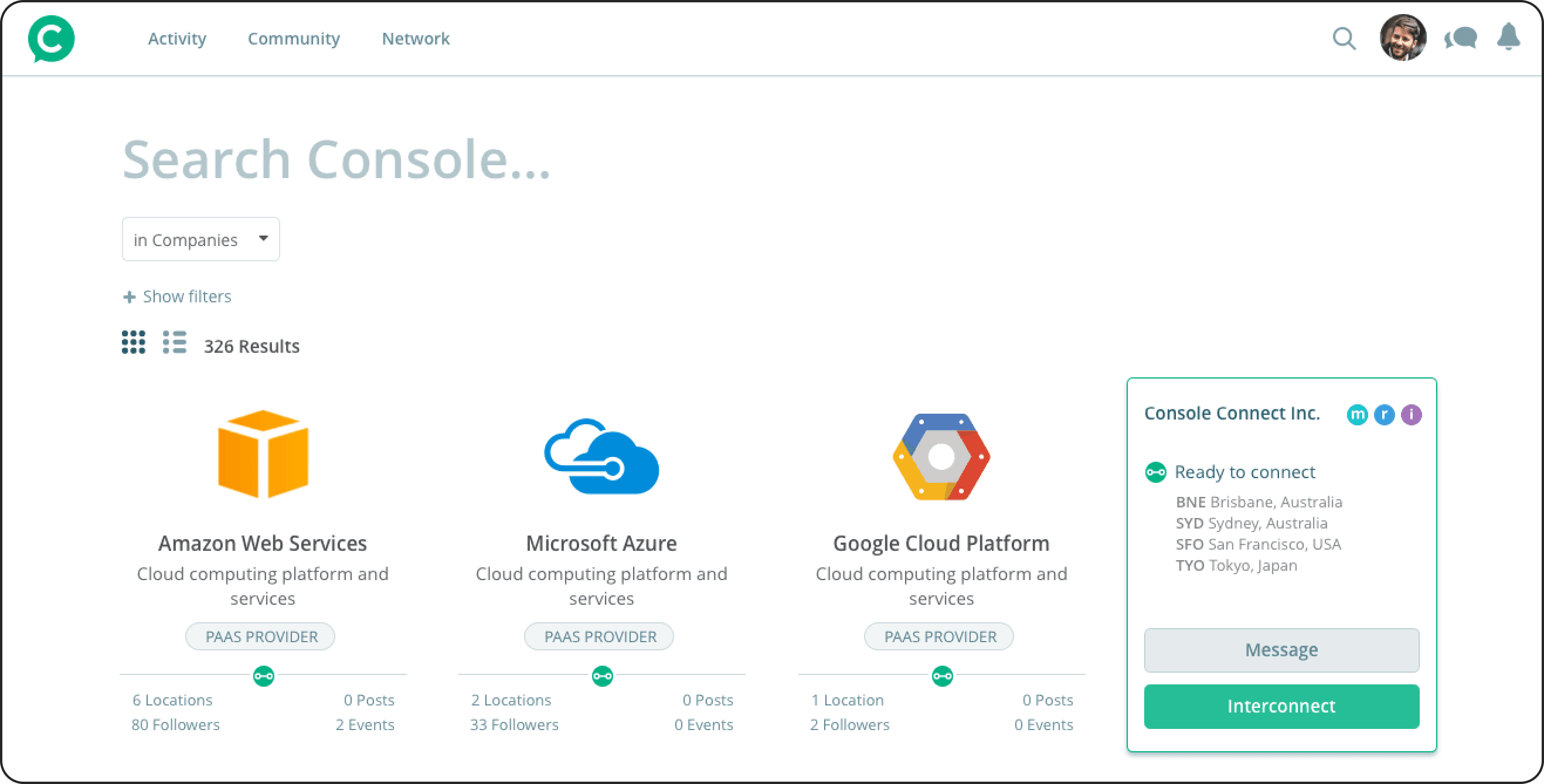
Task: Open the search magnifier icon
Action: [1344, 39]
